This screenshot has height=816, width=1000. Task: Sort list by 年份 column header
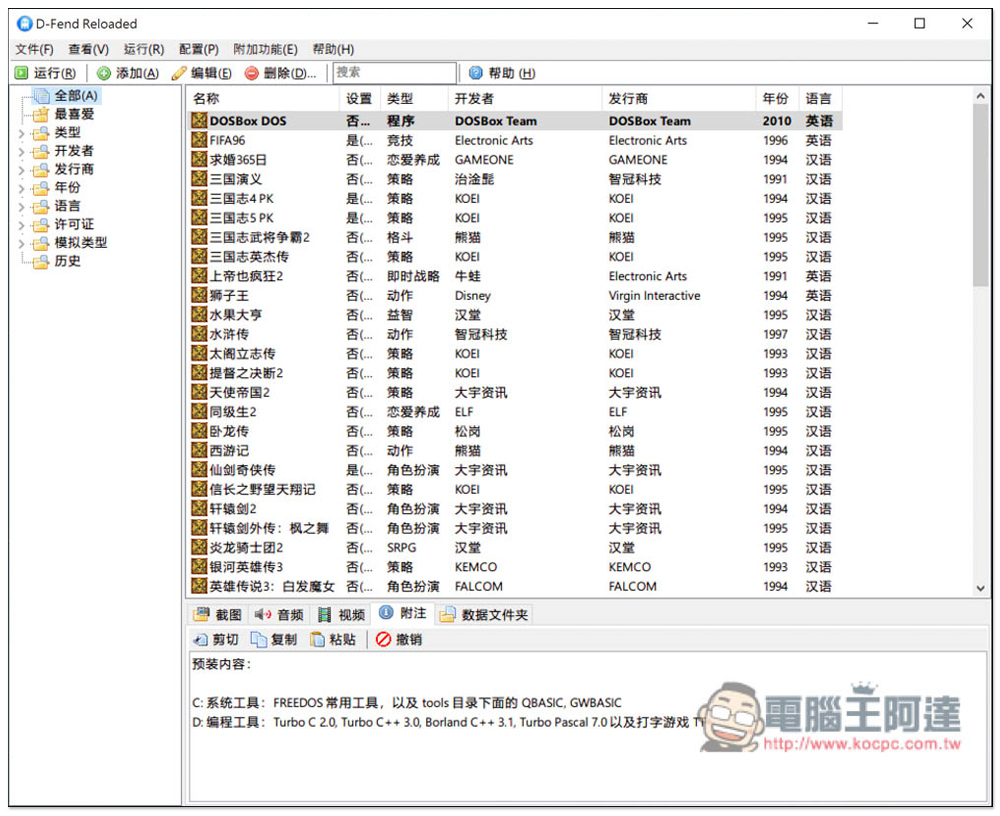[775, 98]
